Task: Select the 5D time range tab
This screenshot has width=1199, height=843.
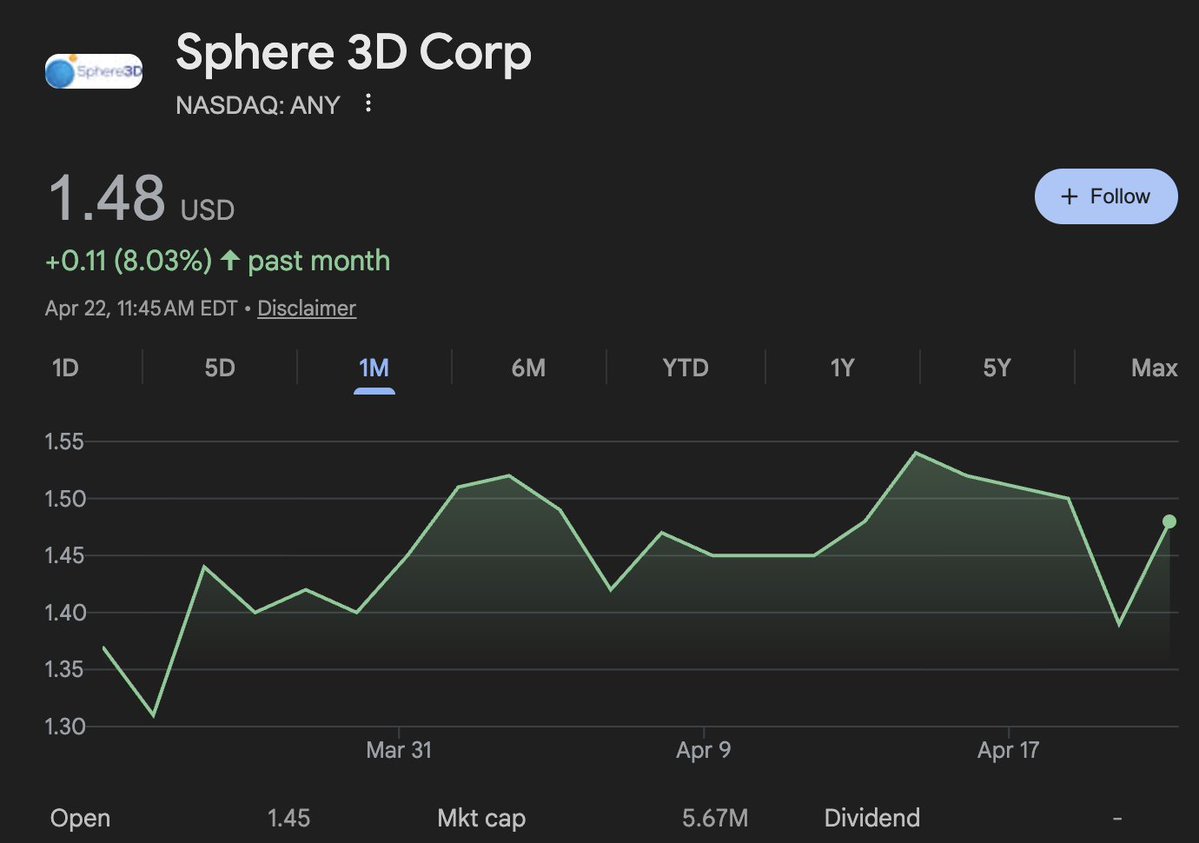Action: (x=219, y=368)
